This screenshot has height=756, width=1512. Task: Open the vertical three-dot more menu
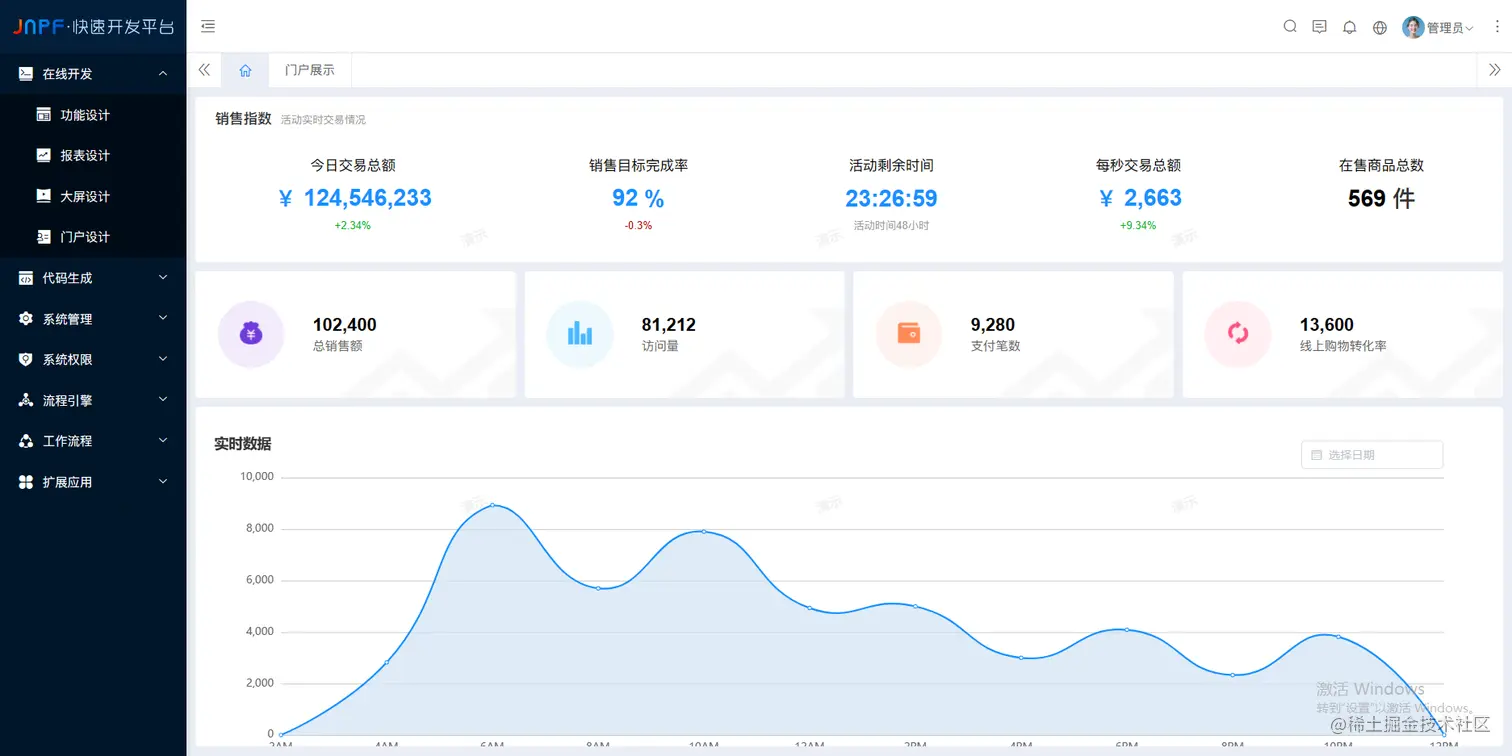[x=1497, y=27]
